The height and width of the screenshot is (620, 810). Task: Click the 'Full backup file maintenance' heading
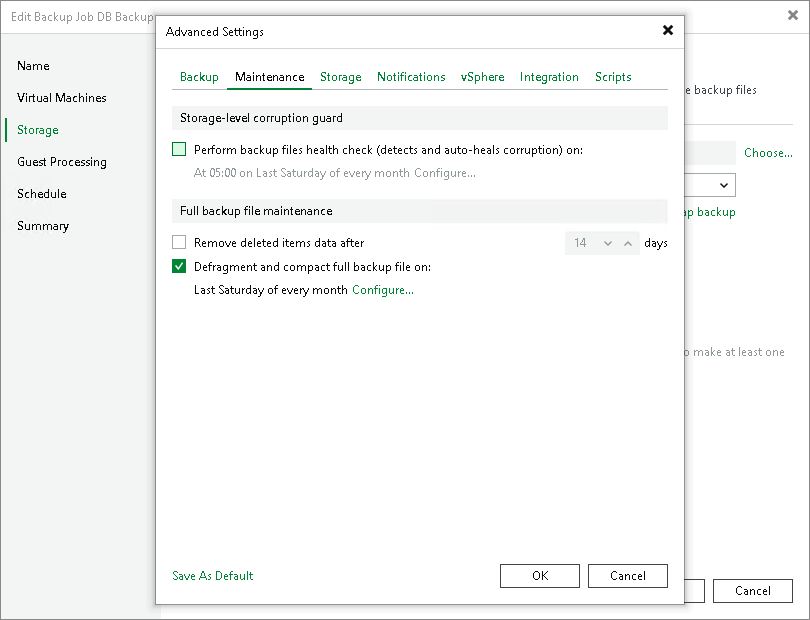click(256, 211)
